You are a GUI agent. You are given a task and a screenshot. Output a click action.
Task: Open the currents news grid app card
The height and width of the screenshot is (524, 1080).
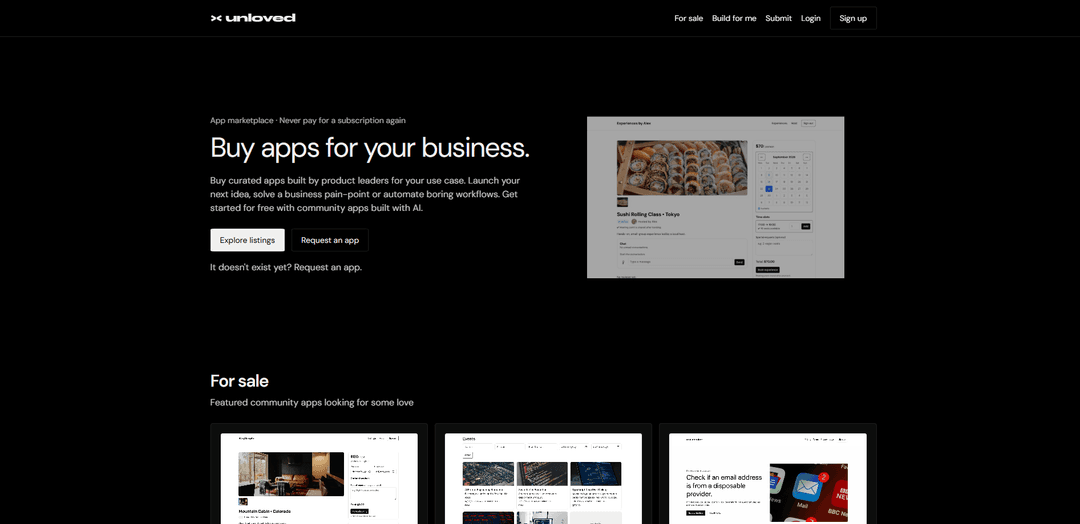click(x=543, y=474)
